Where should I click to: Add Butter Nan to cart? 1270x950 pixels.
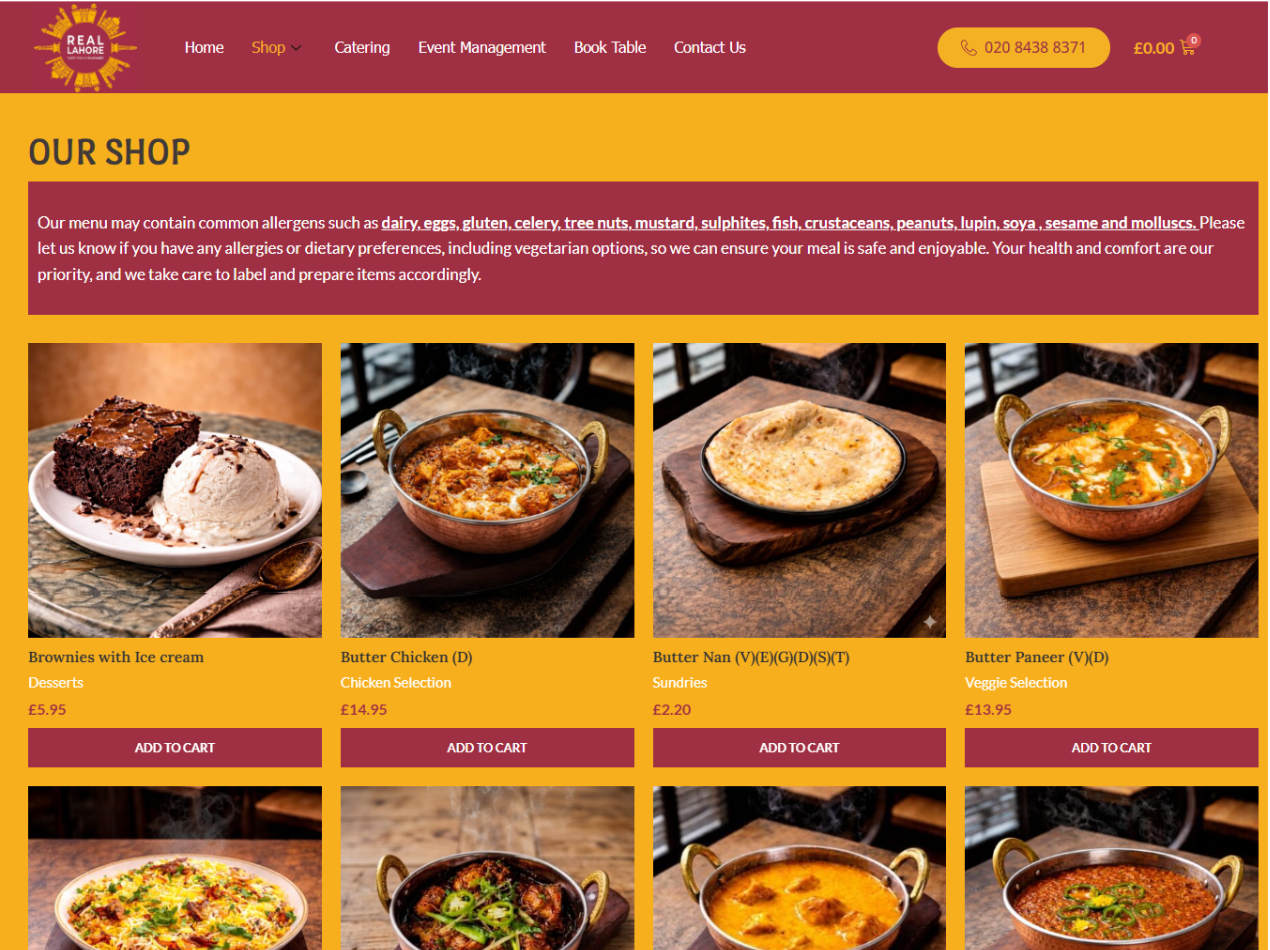(799, 747)
